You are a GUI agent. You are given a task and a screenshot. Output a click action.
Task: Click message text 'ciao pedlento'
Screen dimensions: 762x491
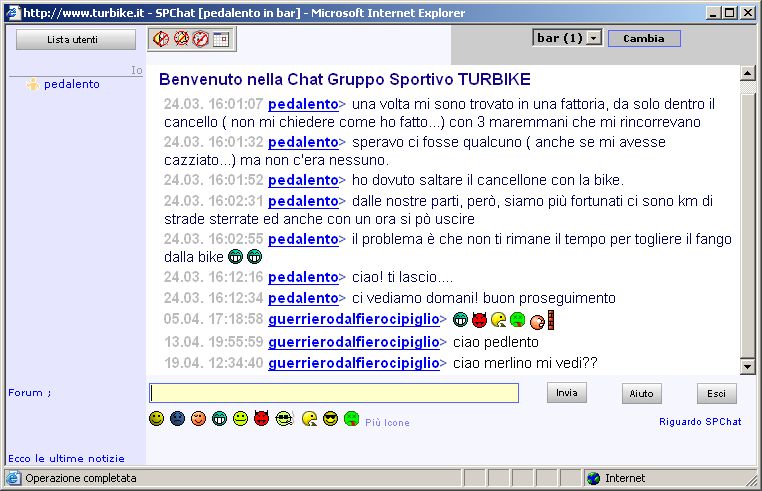coord(496,342)
